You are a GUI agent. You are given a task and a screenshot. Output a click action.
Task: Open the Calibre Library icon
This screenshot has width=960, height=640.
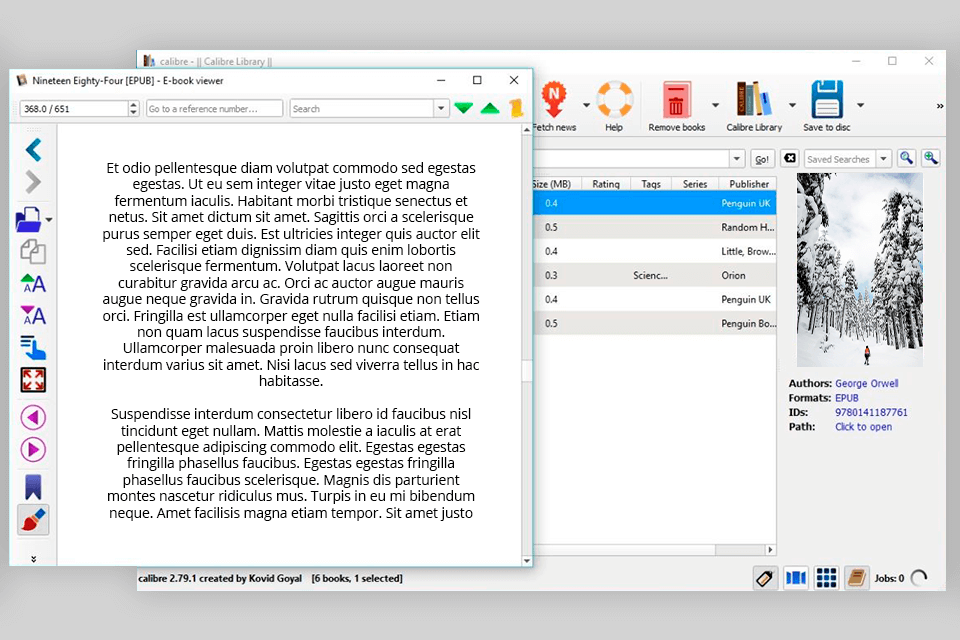(754, 99)
